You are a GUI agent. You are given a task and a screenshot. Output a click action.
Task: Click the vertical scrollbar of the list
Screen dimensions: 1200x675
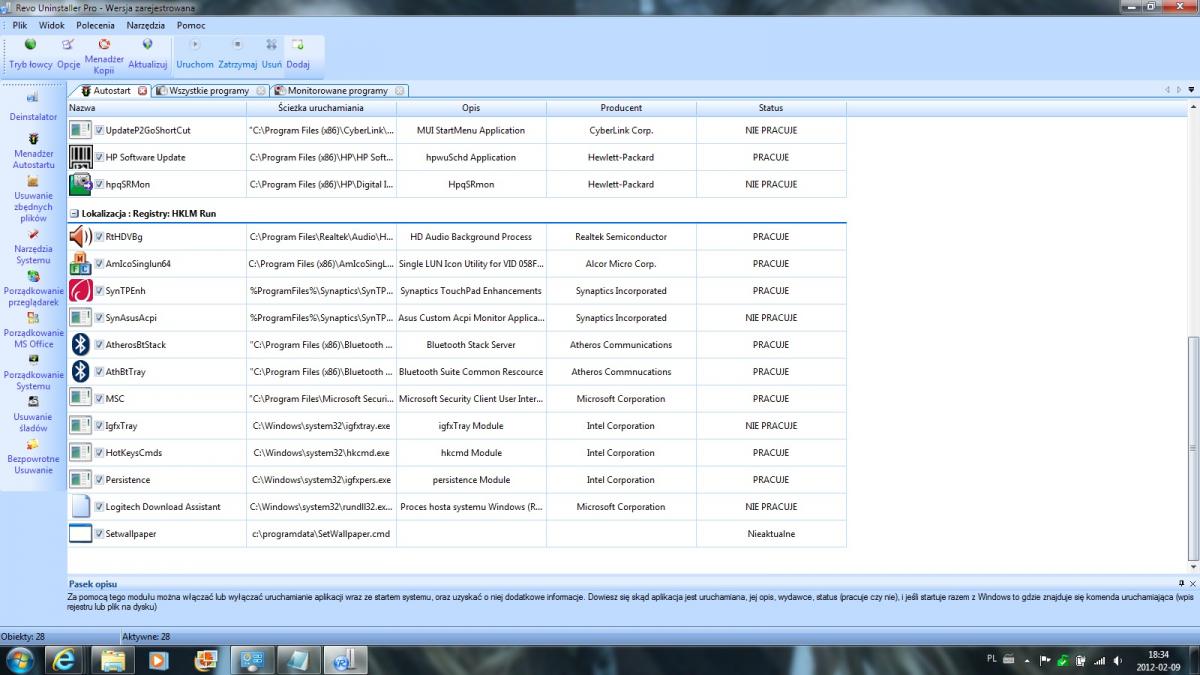[1191, 450]
